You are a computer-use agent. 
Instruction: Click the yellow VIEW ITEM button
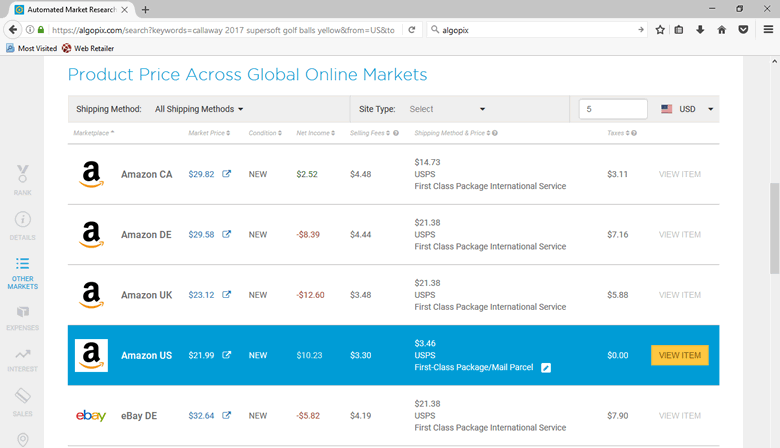(679, 355)
